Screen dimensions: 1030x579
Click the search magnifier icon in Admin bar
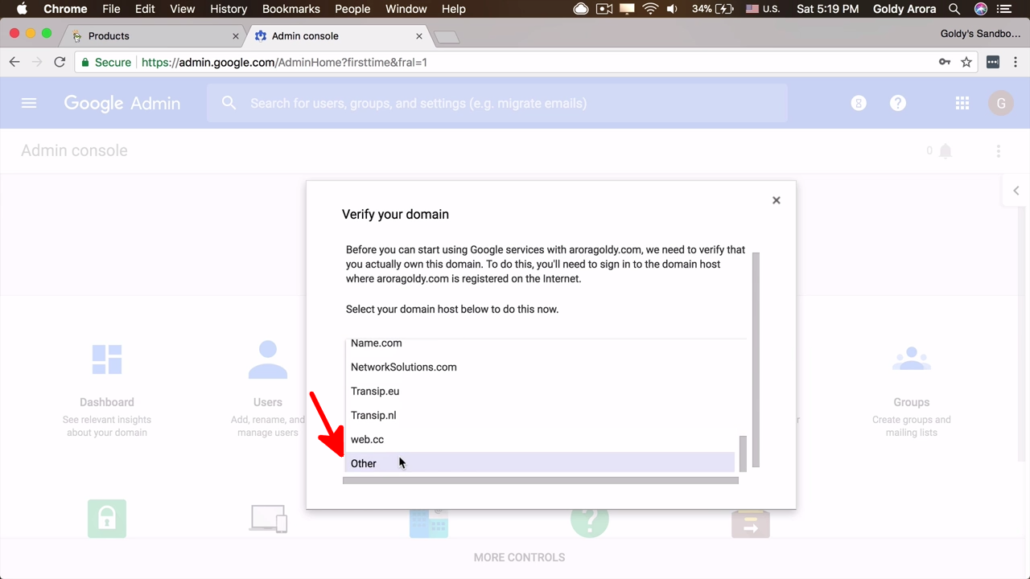coord(229,103)
